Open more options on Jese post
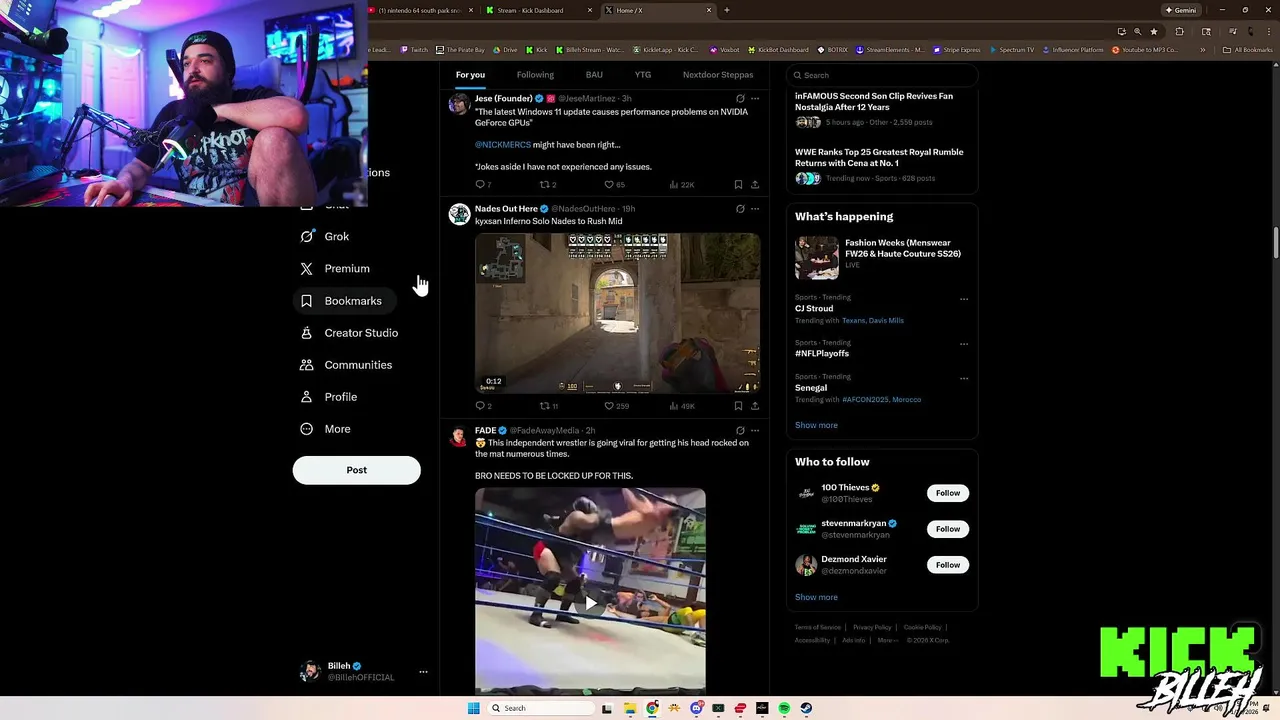 click(x=755, y=99)
